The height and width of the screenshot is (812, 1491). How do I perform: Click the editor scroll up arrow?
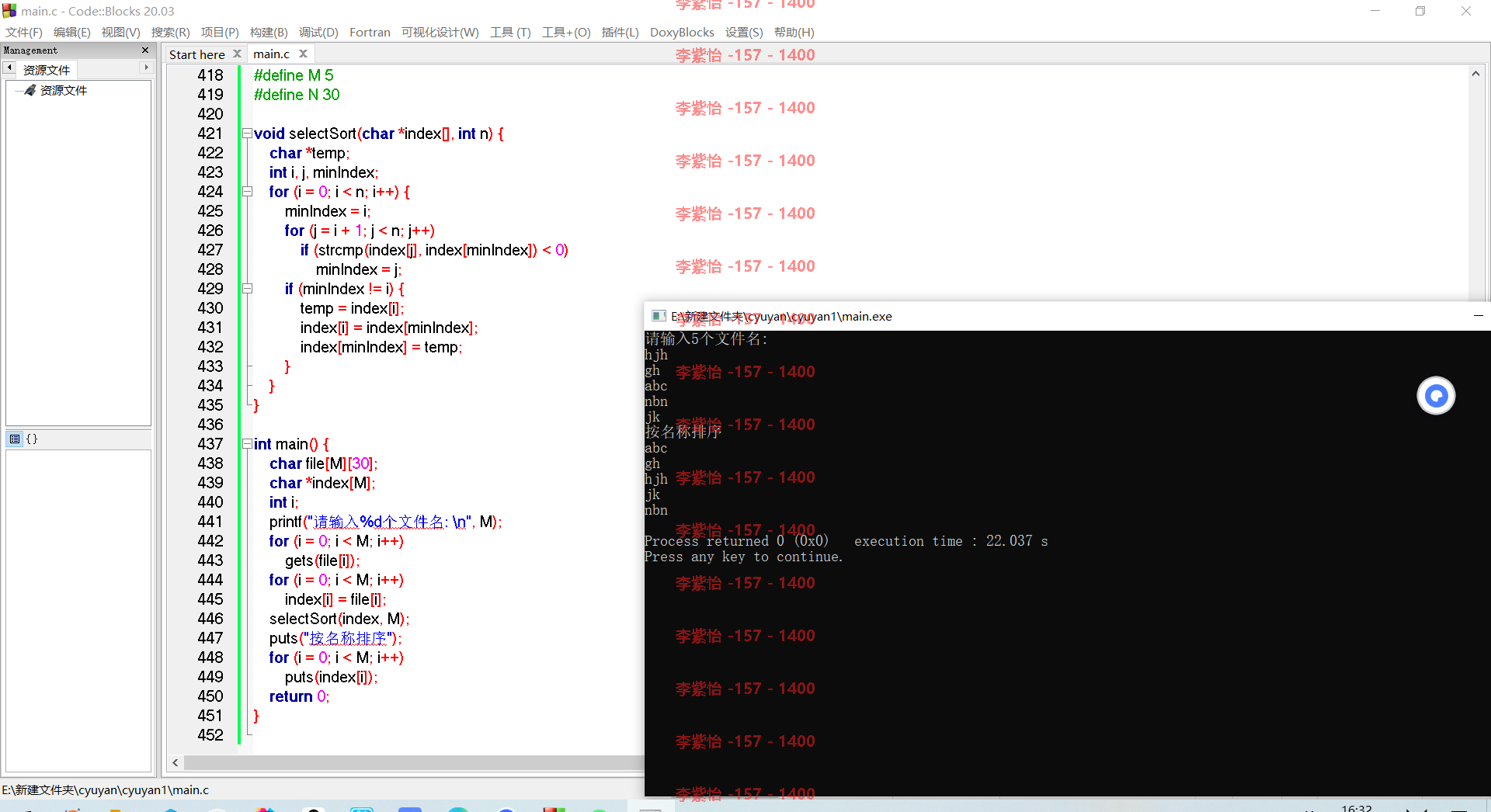pyautogui.click(x=1475, y=74)
